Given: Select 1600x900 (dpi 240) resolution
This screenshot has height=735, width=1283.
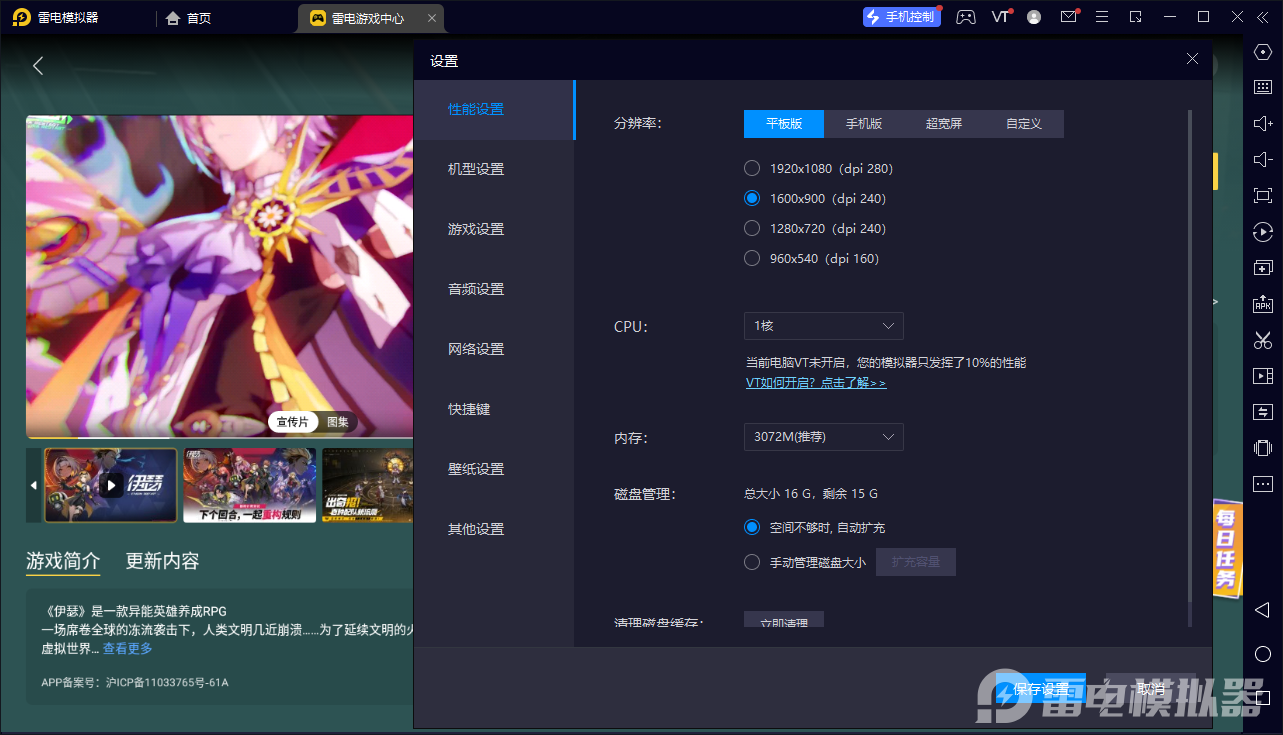Looking at the screenshot, I should [x=752, y=198].
